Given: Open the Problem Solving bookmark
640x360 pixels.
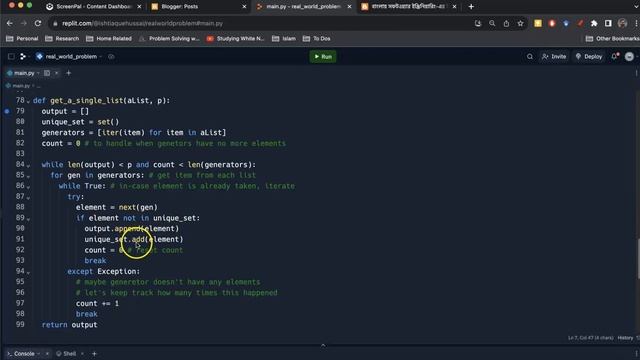Looking at the screenshot, I should click(169, 38).
